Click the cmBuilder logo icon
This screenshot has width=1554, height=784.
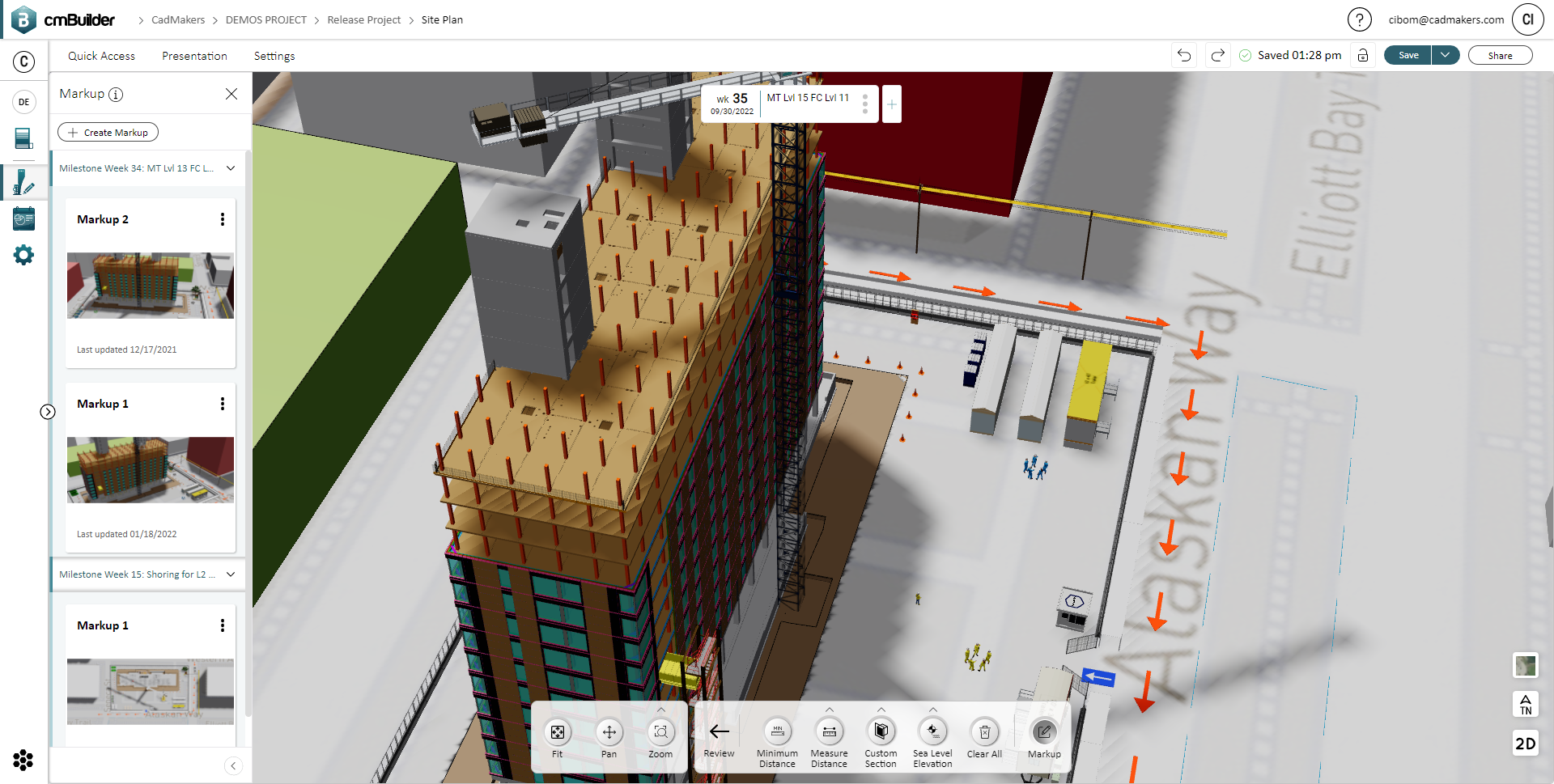click(23, 19)
